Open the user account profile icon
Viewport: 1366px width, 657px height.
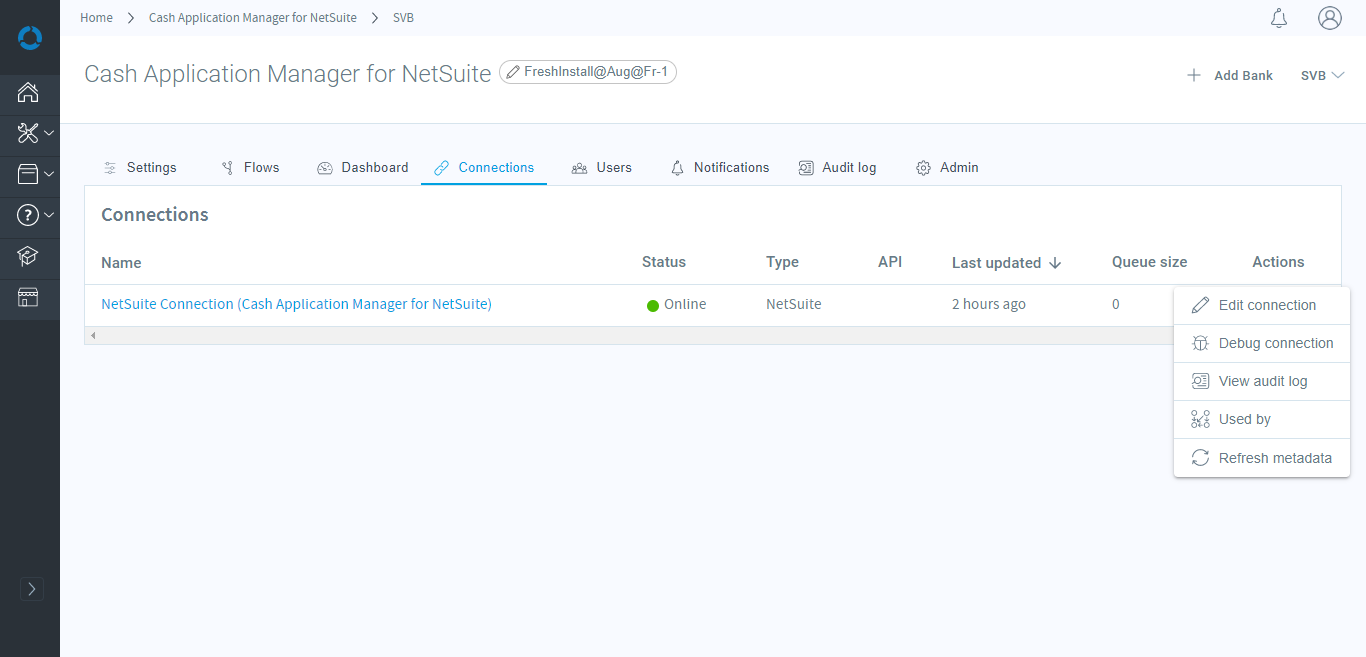point(1329,18)
